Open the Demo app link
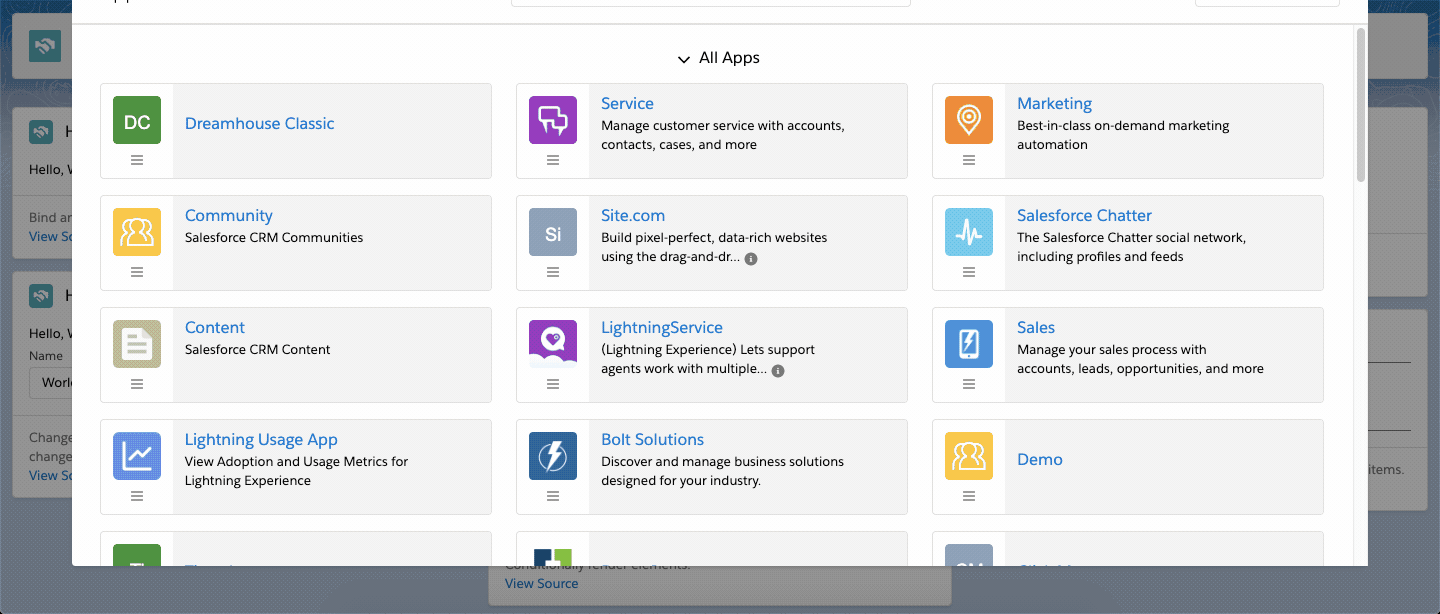Screen dimensions: 1440x614 [1040, 459]
